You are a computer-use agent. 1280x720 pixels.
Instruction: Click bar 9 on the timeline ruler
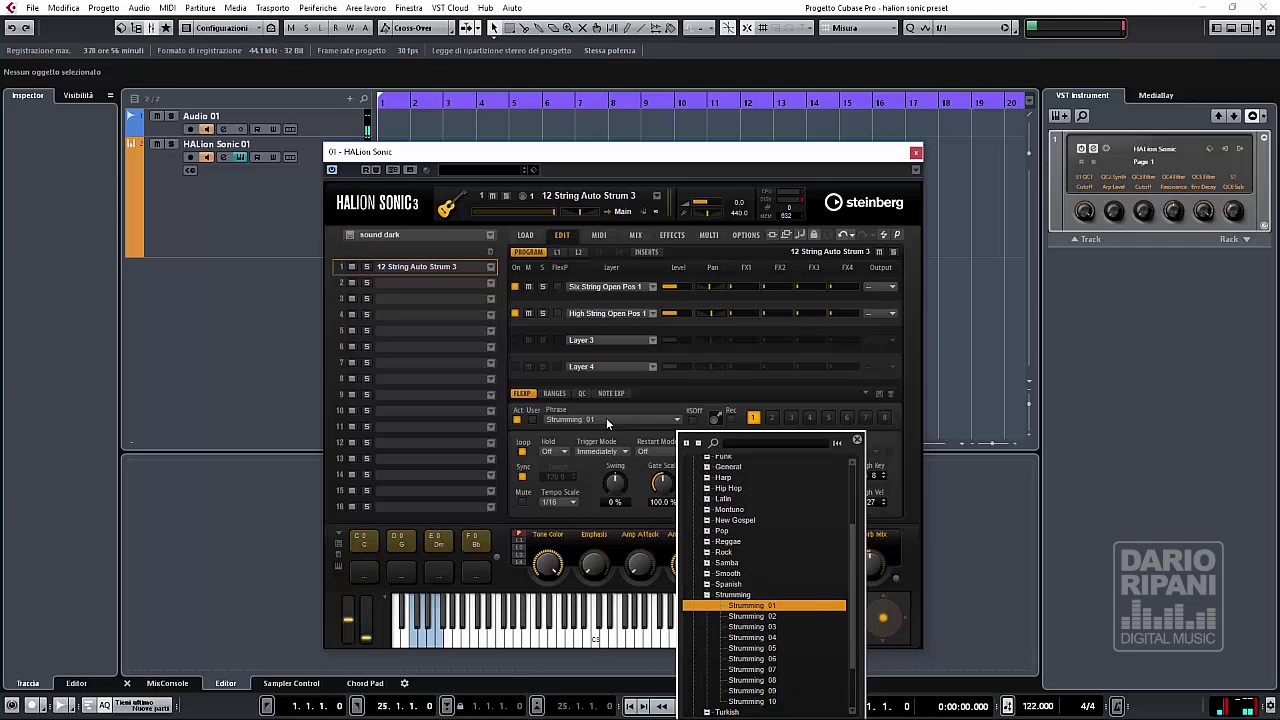pyautogui.click(x=648, y=102)
